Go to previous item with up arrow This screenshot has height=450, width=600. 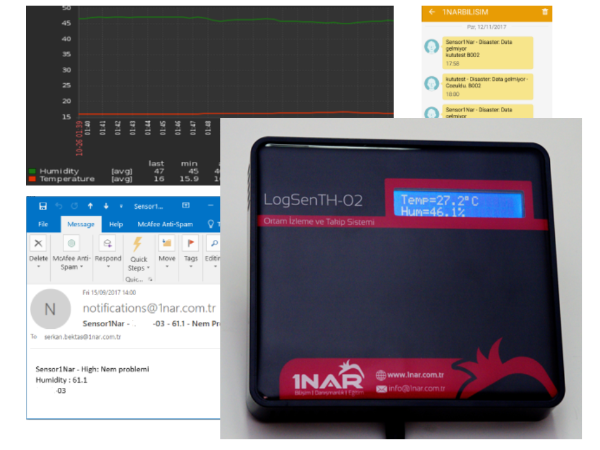(90, 206)
